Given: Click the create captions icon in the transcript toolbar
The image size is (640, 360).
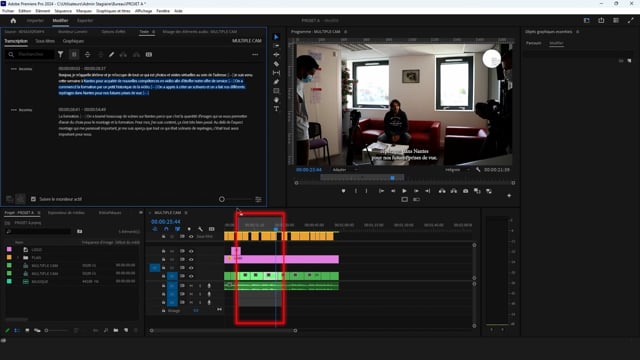Looking at the screenshot, I should [149, 54].
